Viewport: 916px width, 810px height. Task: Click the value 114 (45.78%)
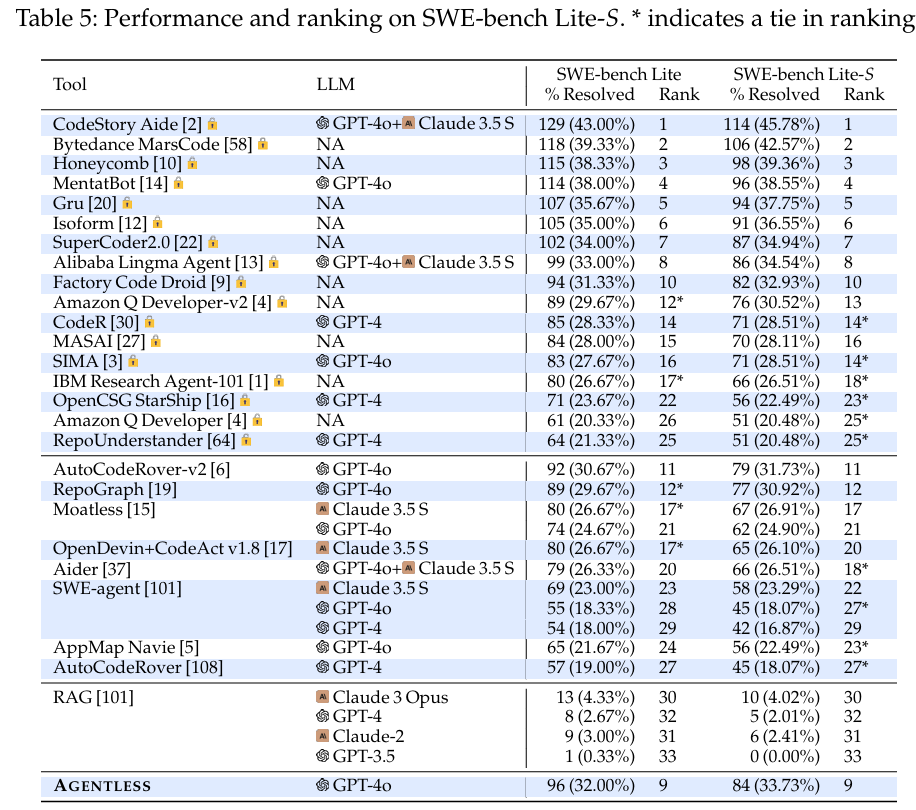pyautogui.click(x=772, y=124)
